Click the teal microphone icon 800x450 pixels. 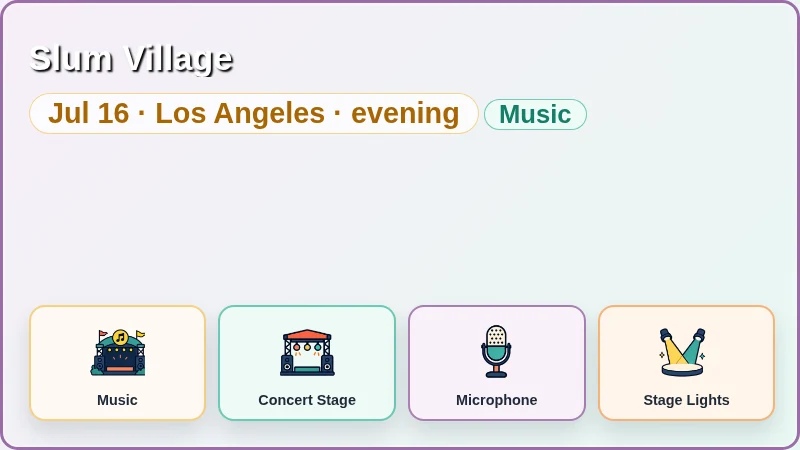tap(496, 352)
